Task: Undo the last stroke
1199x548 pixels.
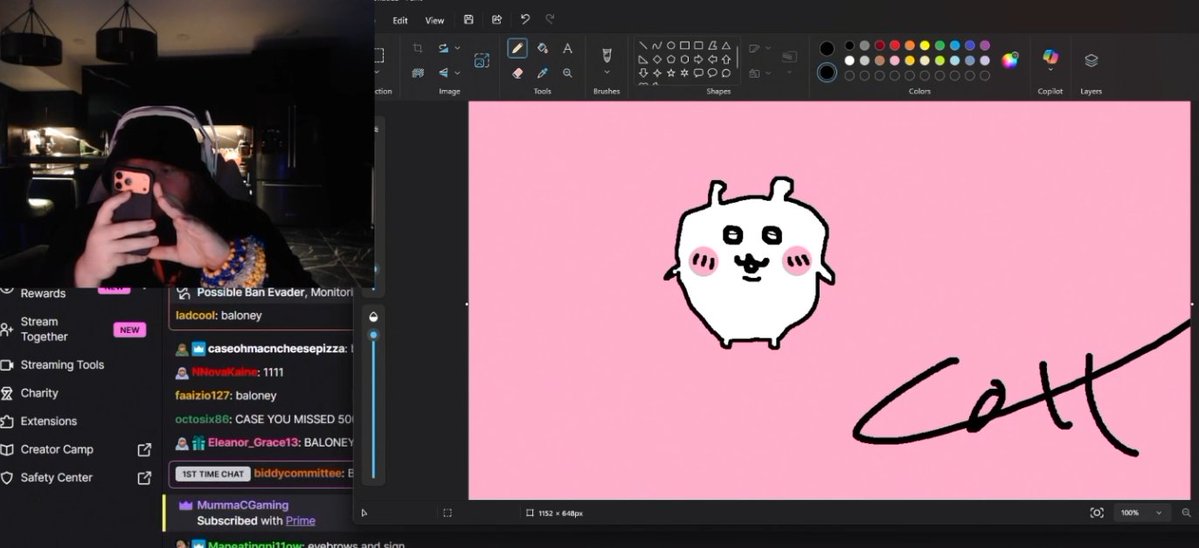Action: pyautogui.click(x=525, y=20)
